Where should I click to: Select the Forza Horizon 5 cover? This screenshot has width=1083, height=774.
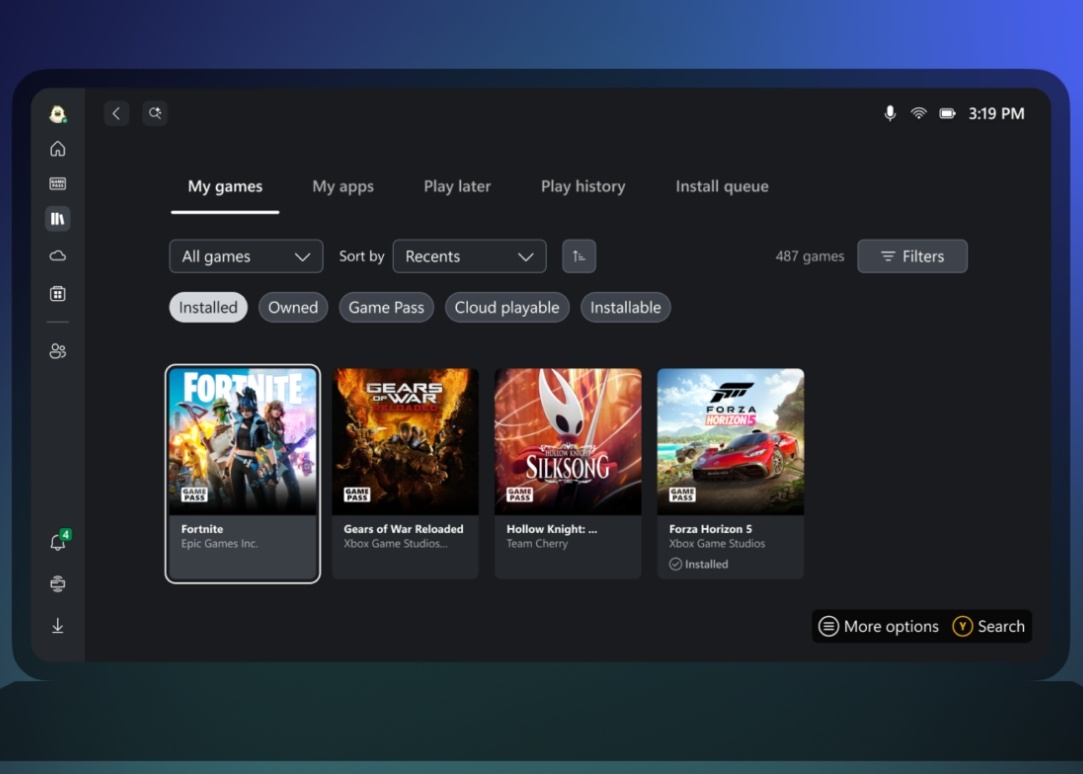point(731,441)
